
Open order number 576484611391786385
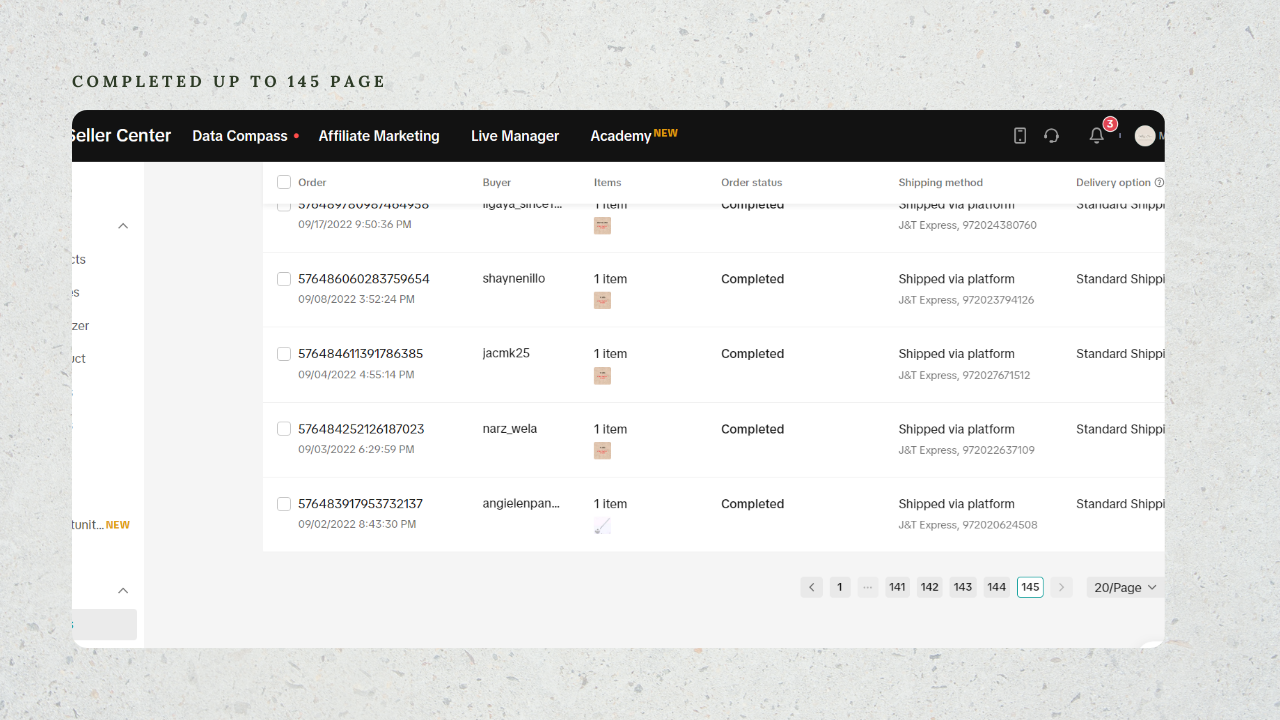pyautogui.click(x=361, y=354)
